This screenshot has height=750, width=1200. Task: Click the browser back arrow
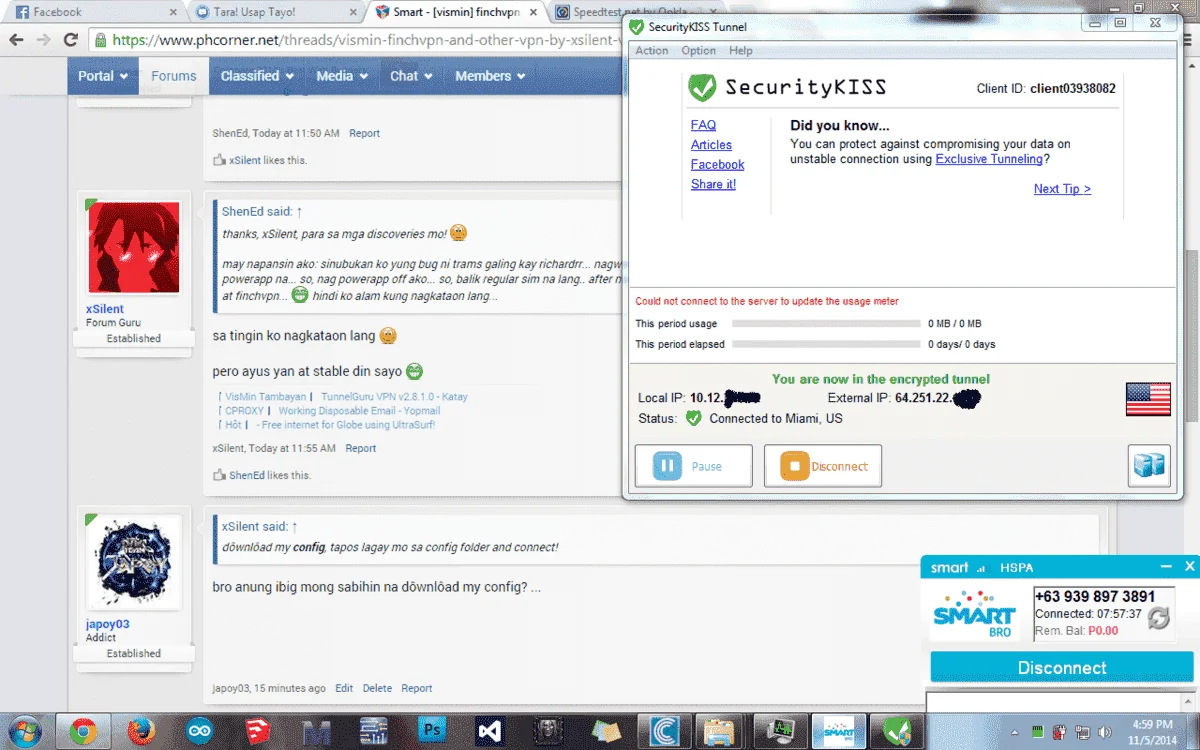(x=16, y=40)
